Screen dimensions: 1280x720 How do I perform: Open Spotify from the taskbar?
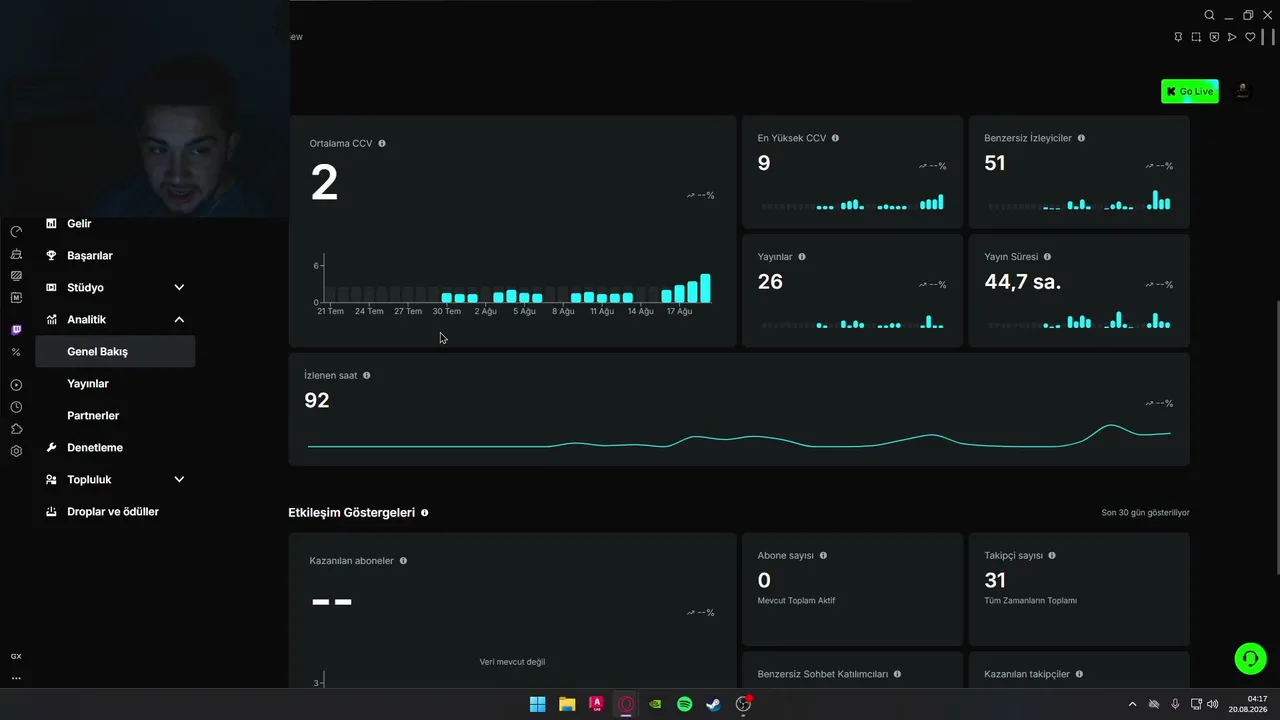[684, 704]
